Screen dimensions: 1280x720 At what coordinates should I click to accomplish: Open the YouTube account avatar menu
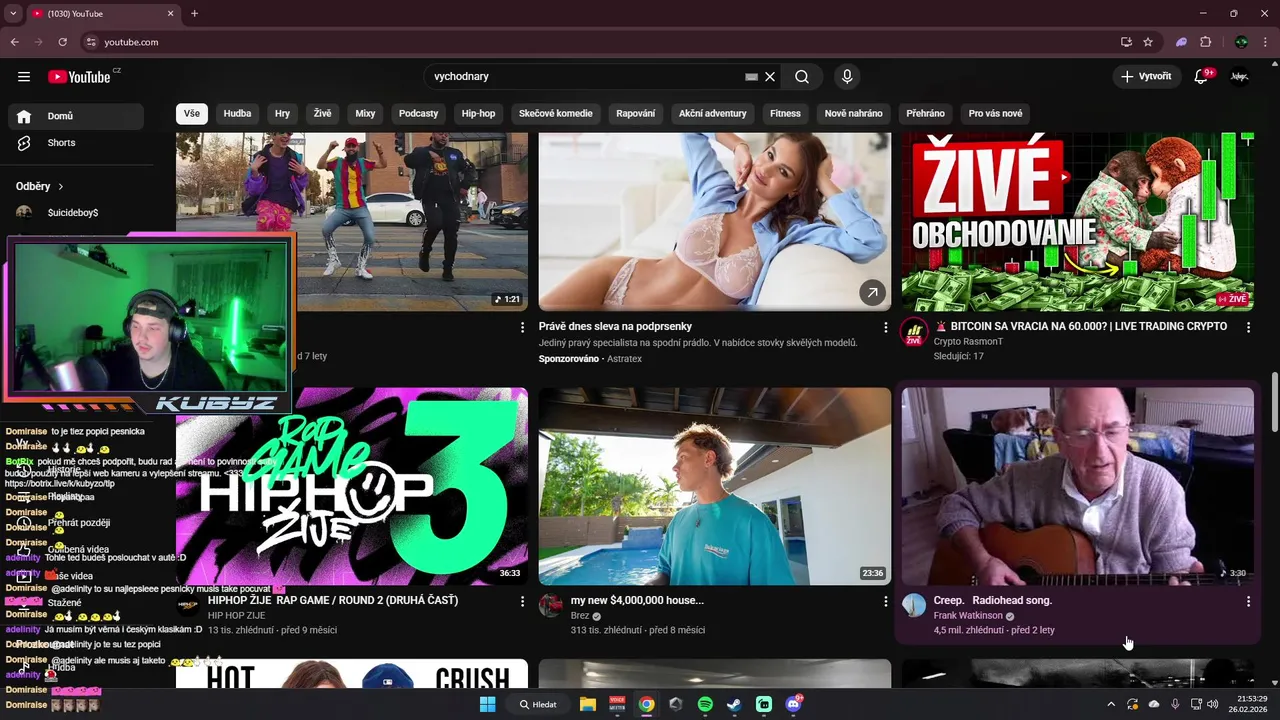click(x=1240, y=77)
